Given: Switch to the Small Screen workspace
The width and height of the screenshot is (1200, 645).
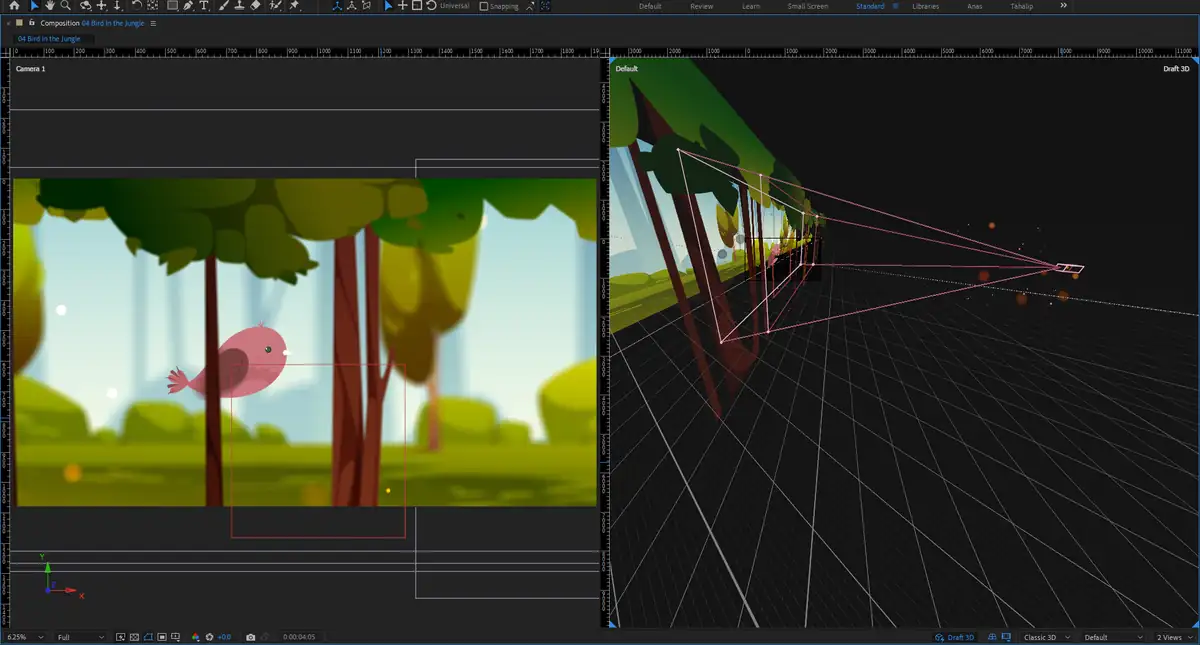Looking at the screenshot, I should click(807, 6).
